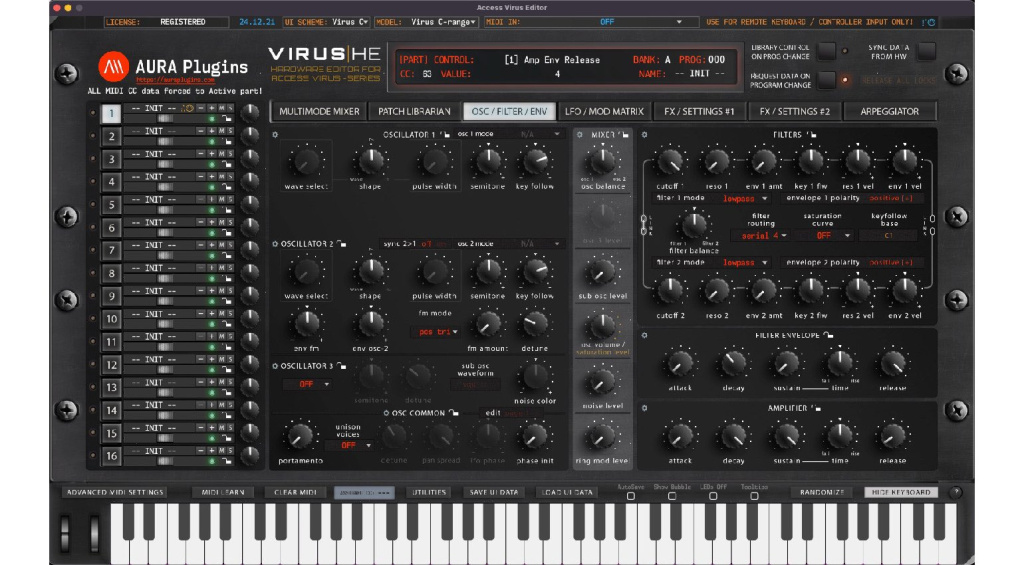Click the lock icon next to Oscillator 3
The image size is (1024, 565).
(342, 366)
